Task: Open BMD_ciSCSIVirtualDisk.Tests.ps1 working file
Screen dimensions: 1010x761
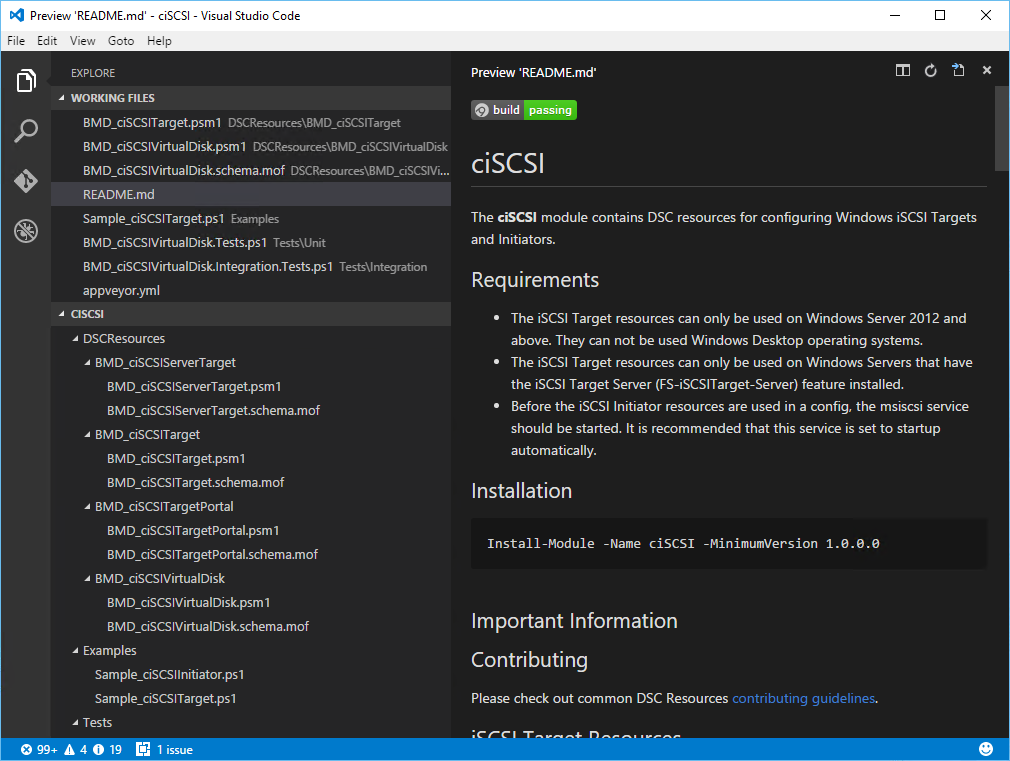Action: pyautogui.click(x=251, y=242)
